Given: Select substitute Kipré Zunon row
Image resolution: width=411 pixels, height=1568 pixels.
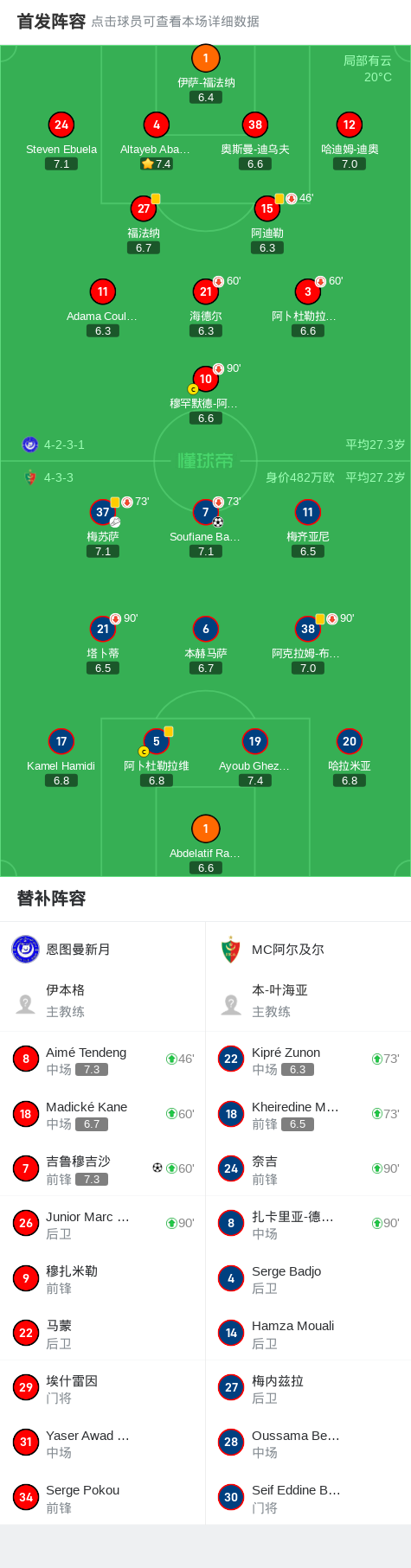Looking at the screenshot, I should (308, 1059).
